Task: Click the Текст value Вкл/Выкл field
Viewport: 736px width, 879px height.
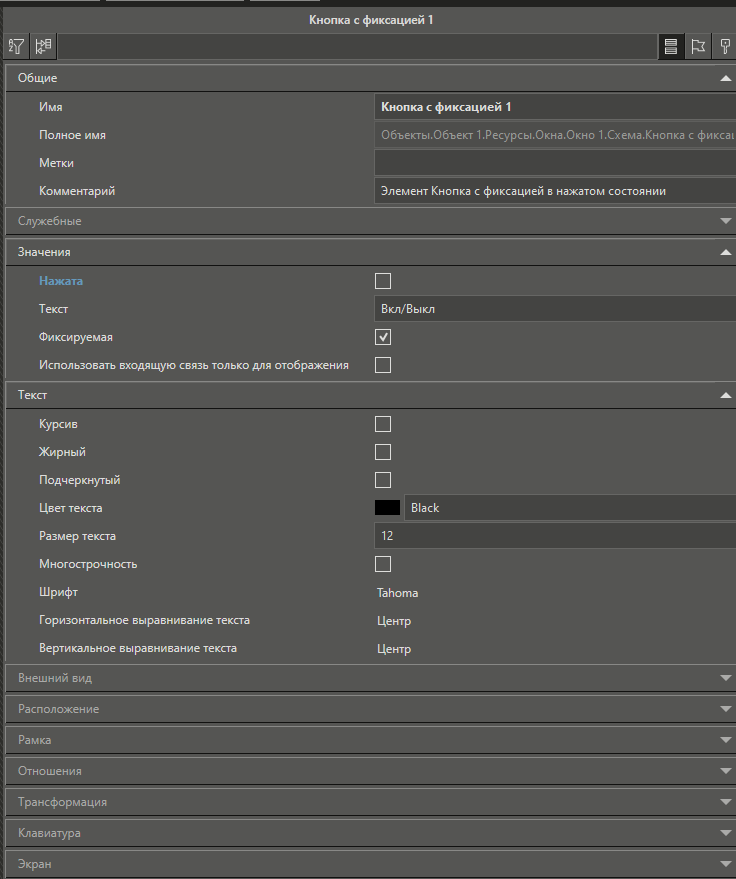Action: pos(555,309)
